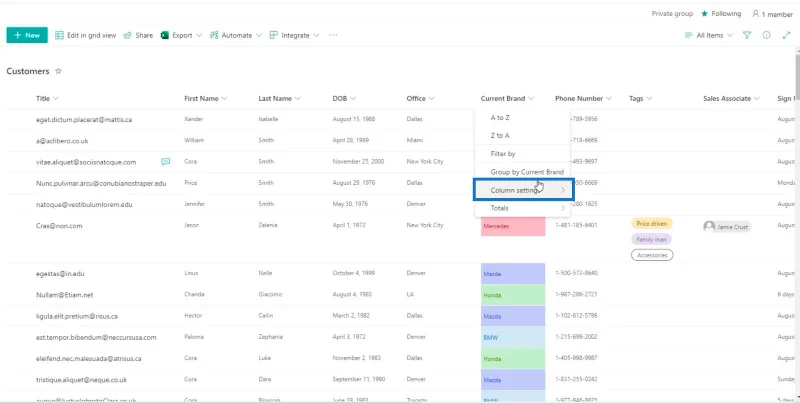Open the Cras@non.com item
The height and width of the screenshot is (403, 800).
[x=59, y=225]
